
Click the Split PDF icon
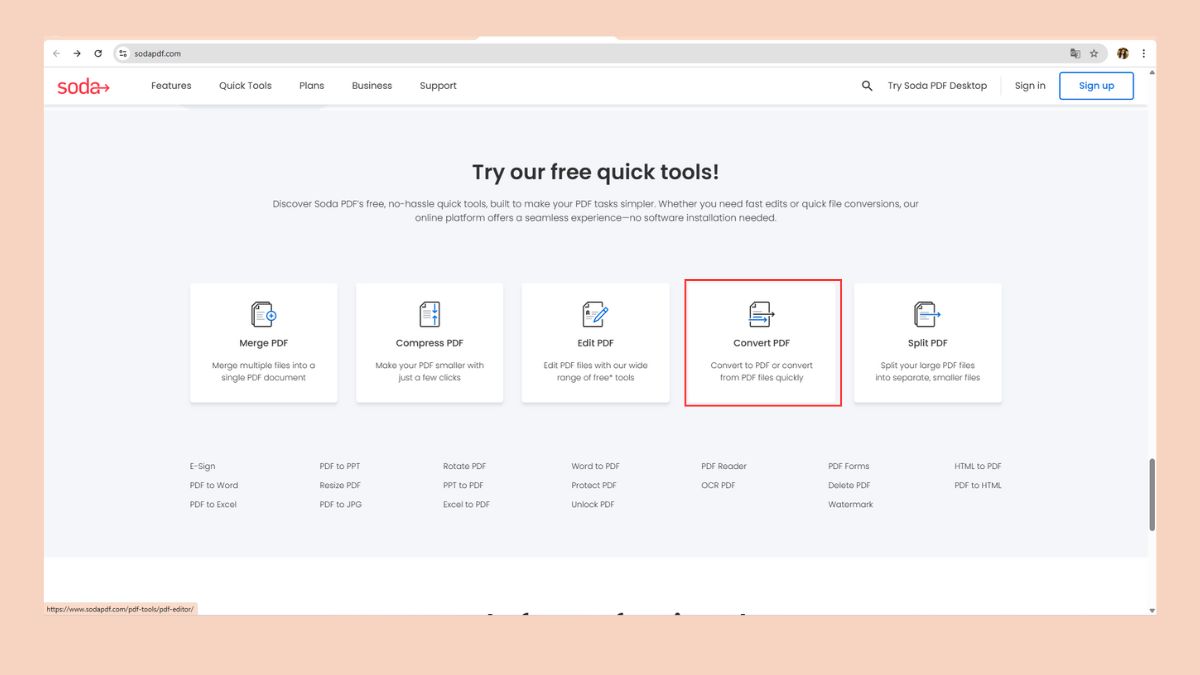[927, 314]
